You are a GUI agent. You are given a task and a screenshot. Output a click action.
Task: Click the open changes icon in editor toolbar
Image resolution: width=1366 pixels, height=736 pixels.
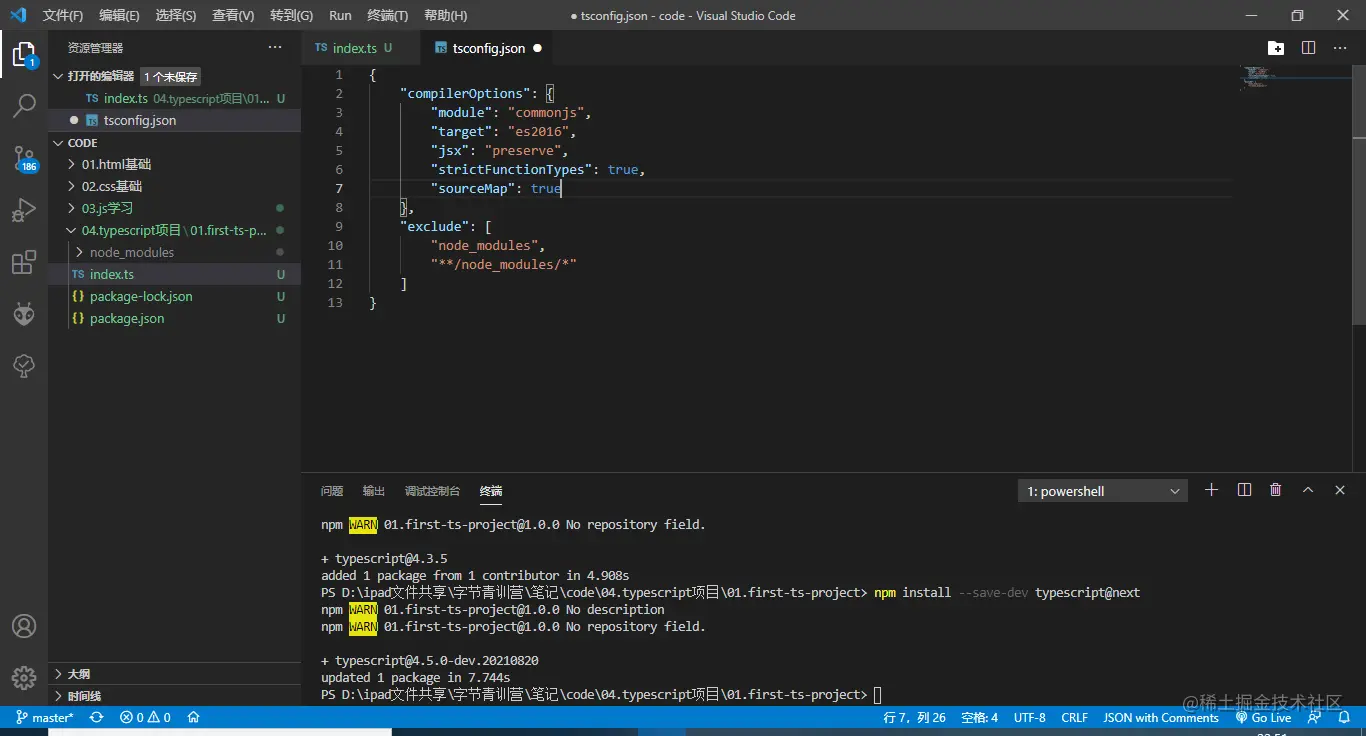tap(1276, 48)
